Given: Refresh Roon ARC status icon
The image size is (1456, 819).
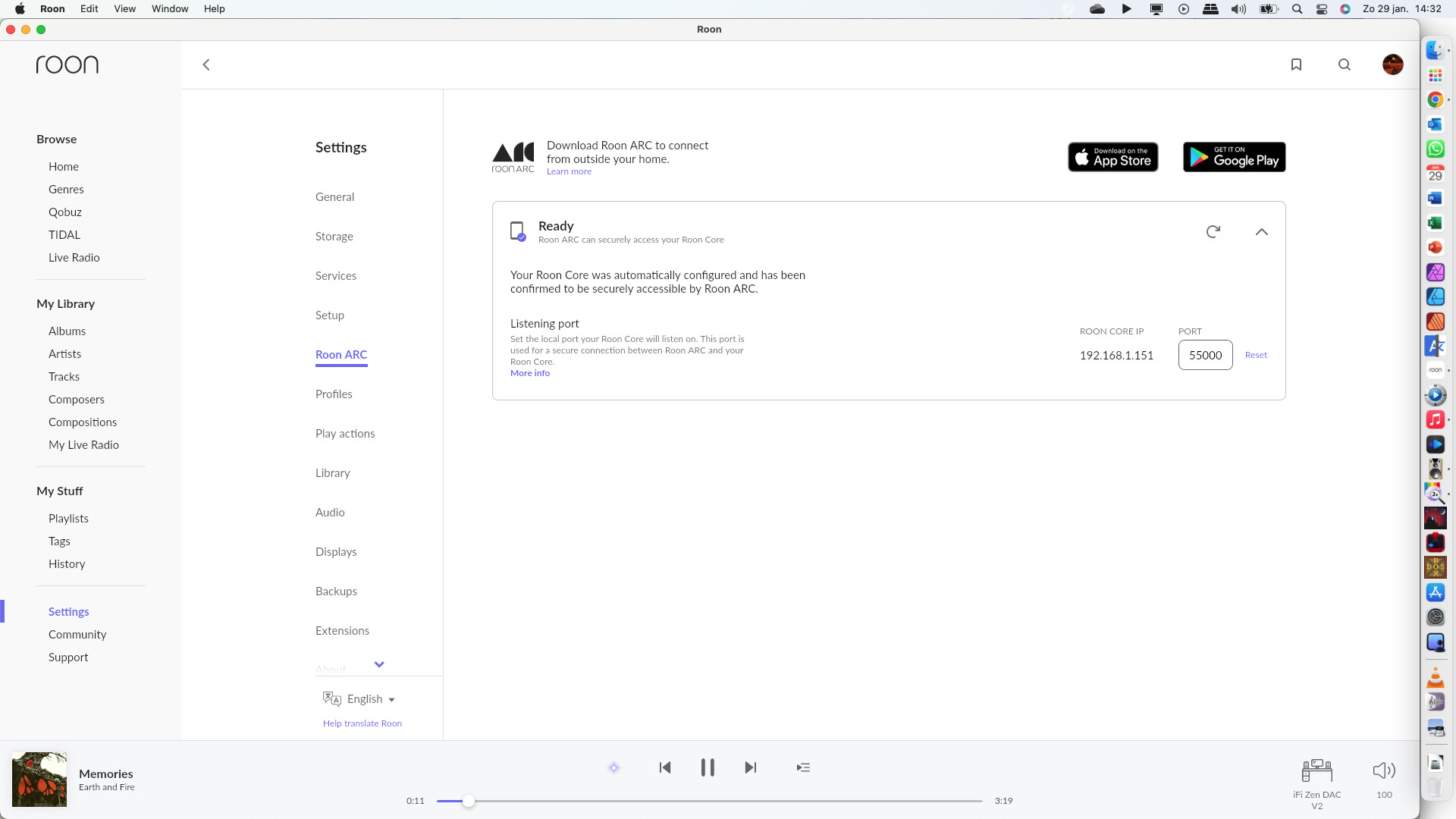Looking at the screenshot, I should [x=1213, y=231].
